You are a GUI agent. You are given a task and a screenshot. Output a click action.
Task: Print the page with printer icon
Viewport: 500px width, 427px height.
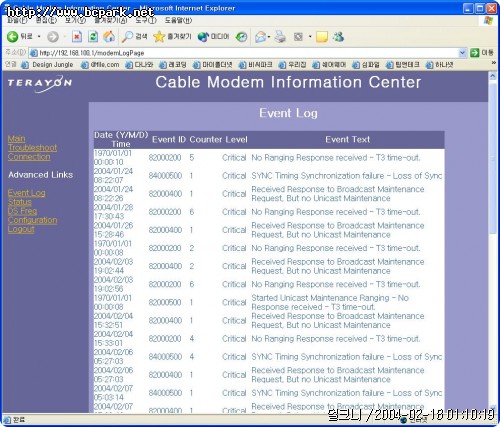point(280,37)
